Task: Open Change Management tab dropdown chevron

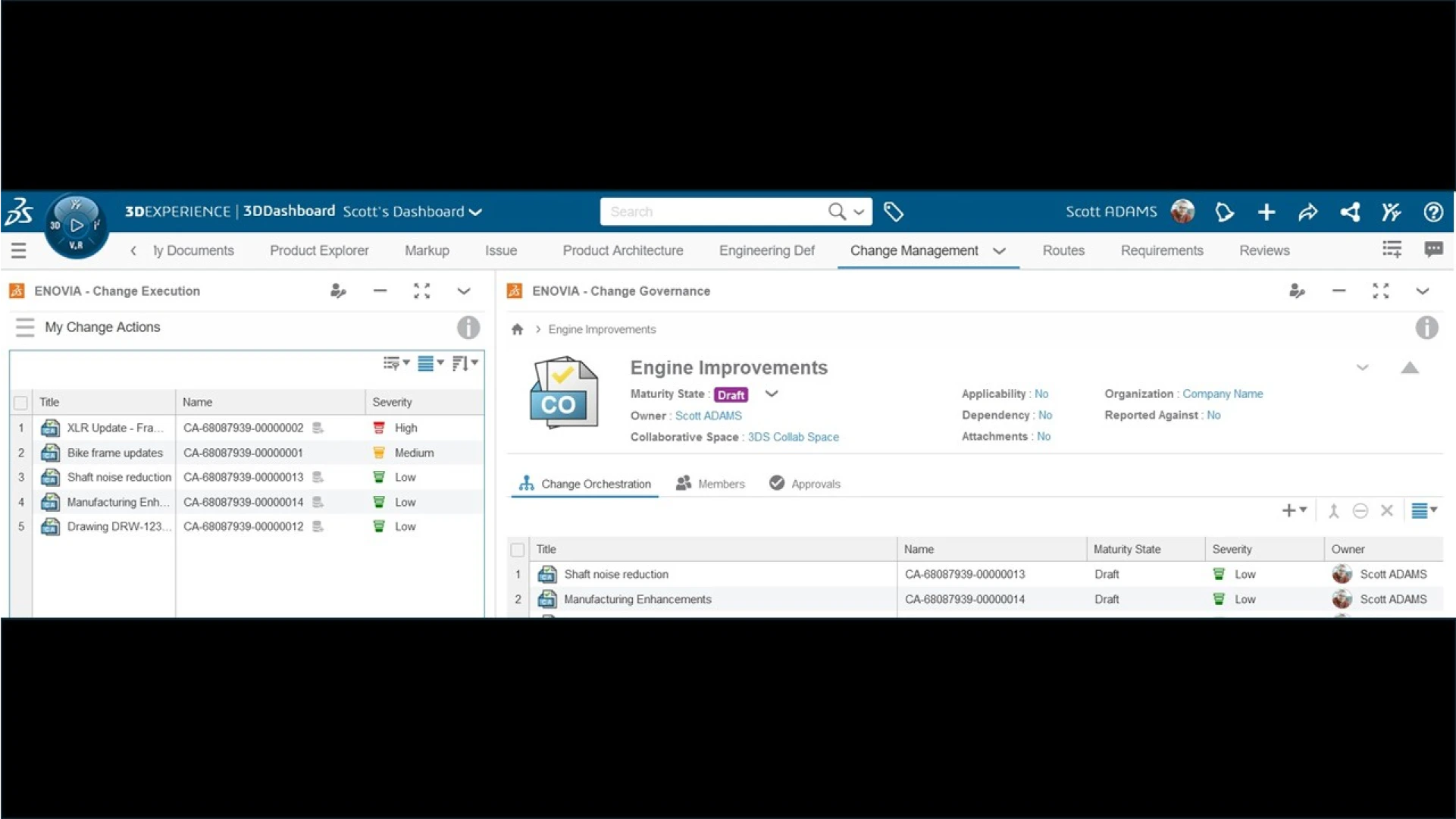Action: [999, 251]
